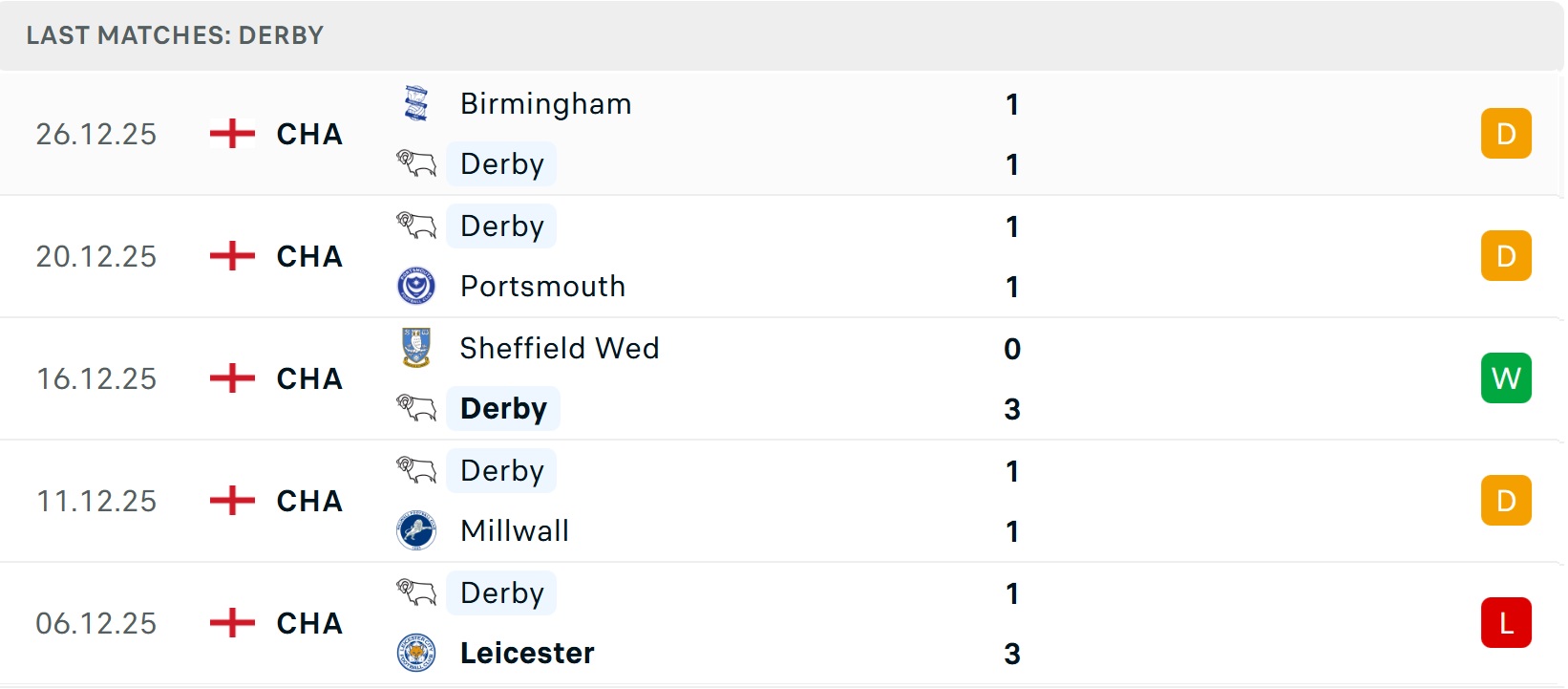Click CHA league label for 20.12.25
This screenshot has height=689, width=1568.
[309, 256]
